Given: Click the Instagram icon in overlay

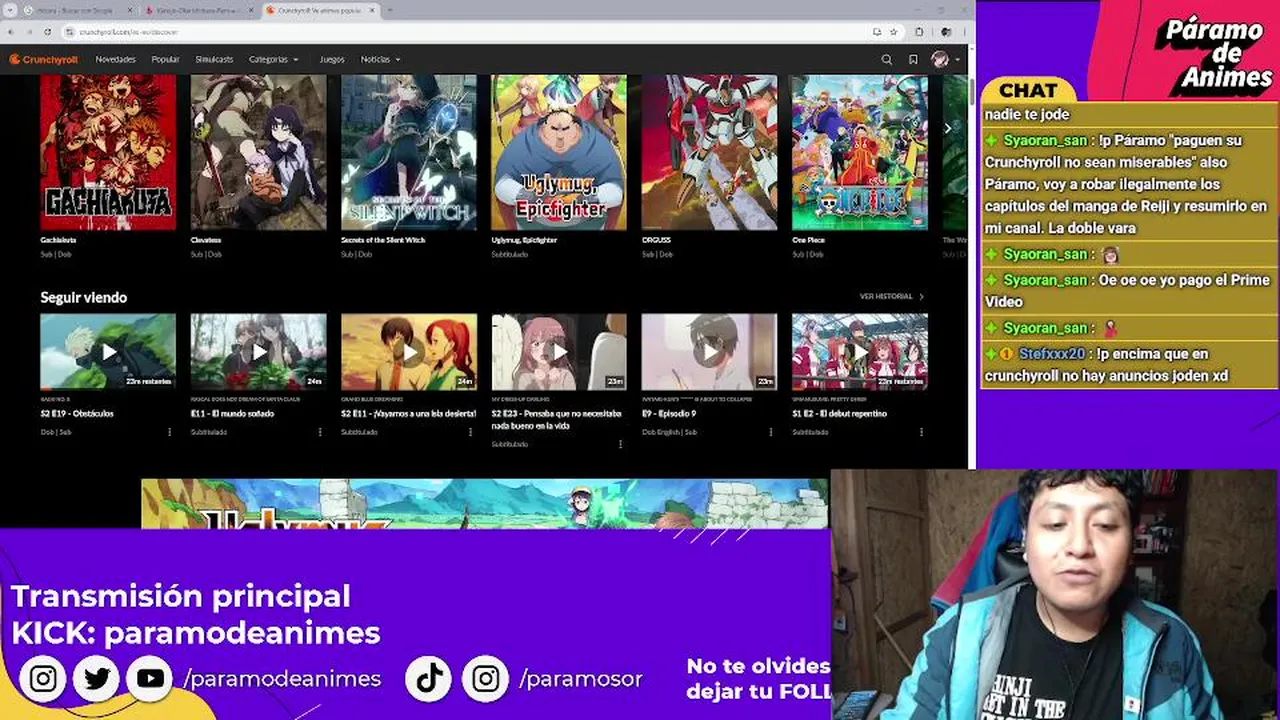Looking at the screenshot, I should [x=43, y=679].
